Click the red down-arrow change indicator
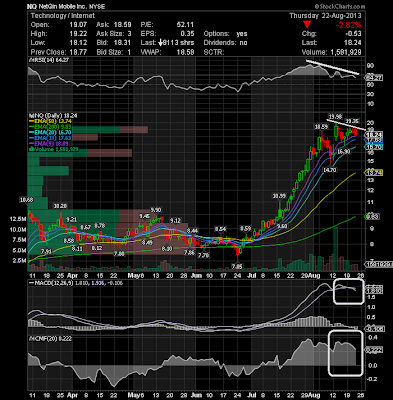The height and width of the screenshot is (400, 393). click(307, 24)
